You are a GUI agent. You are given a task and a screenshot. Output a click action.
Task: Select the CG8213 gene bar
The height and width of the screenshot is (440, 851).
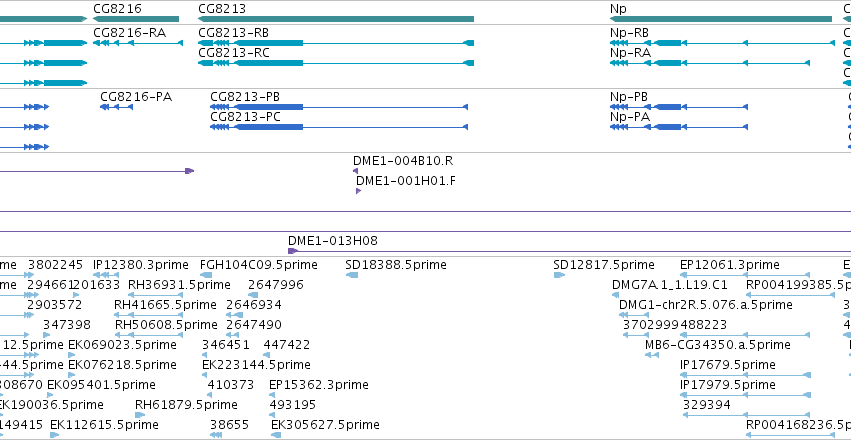336,19
